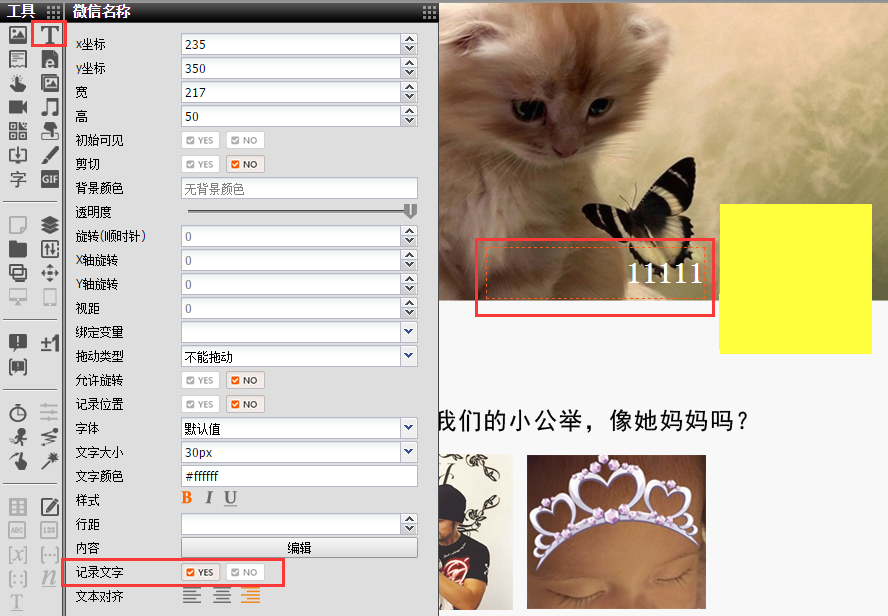The height and width of the screenshot is (616, 888).
Task: Select the download-to-screen tool icon
Action: [x=18, y=155]
